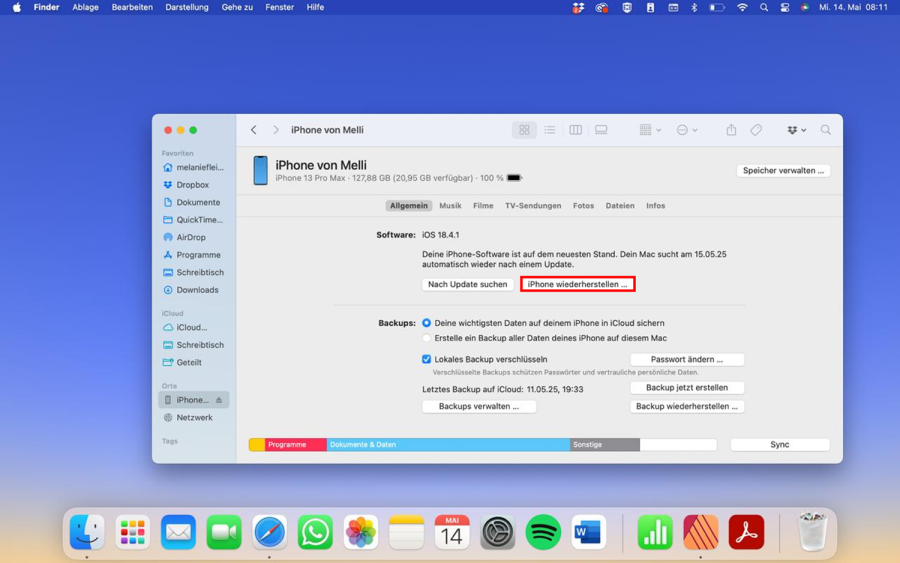This screenshot has width=900, height=563.
Task: Open Dropbox folder in sidebar
Action: tap(193, 185)
